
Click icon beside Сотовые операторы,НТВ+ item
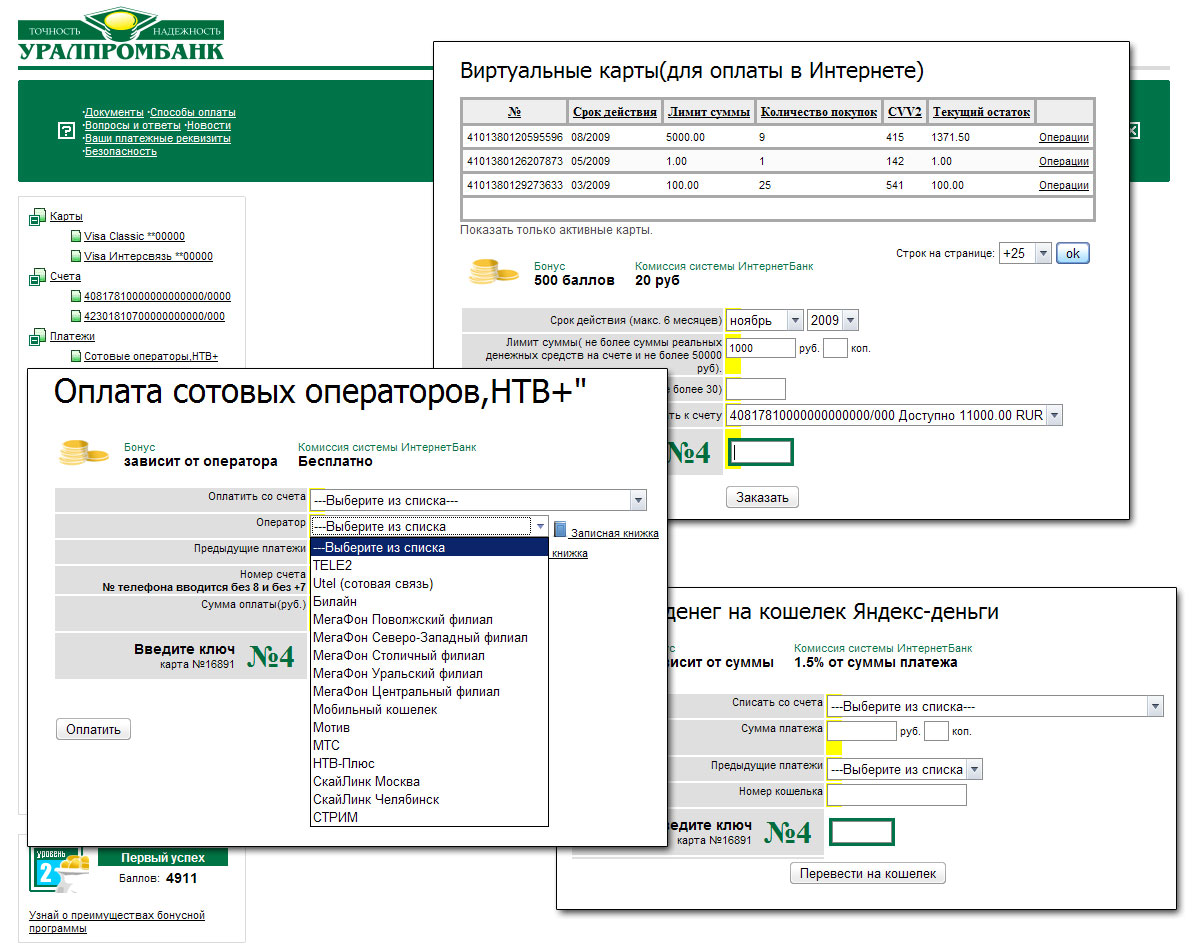(75, 356)
